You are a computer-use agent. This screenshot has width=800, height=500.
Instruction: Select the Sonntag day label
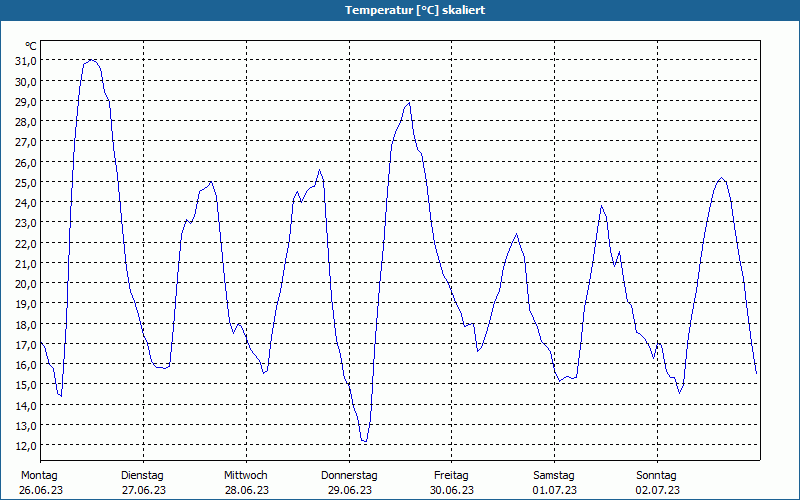(656, 476)
